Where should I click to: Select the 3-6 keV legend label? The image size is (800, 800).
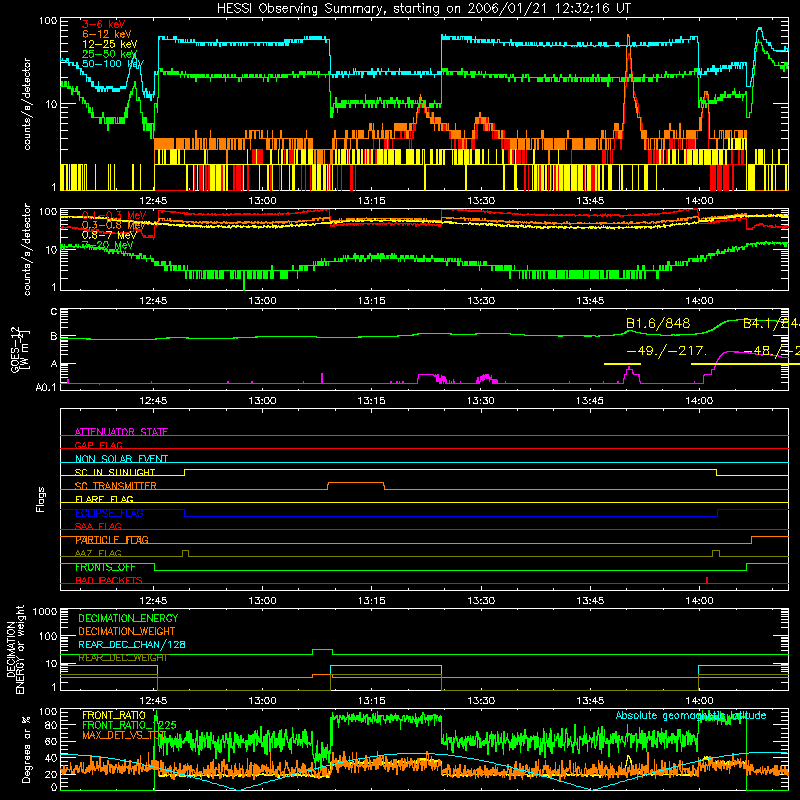click(x=104, y=24)
